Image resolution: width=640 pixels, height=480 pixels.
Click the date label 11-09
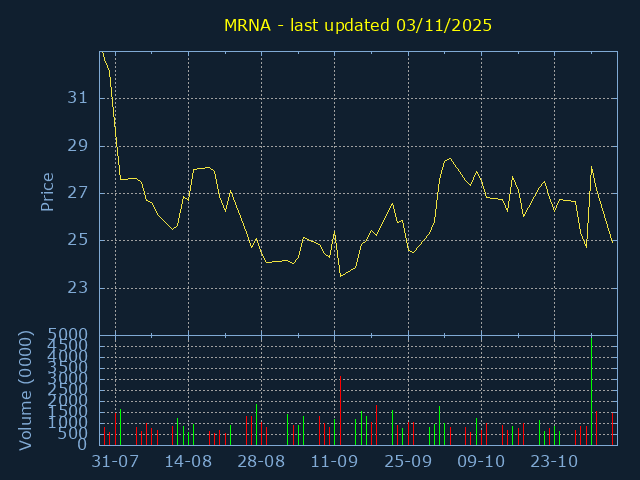[x=334, y=462]
